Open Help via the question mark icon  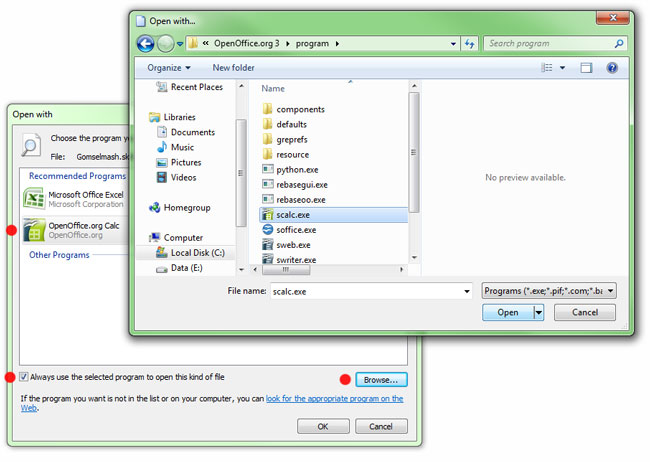coord(612,68)
